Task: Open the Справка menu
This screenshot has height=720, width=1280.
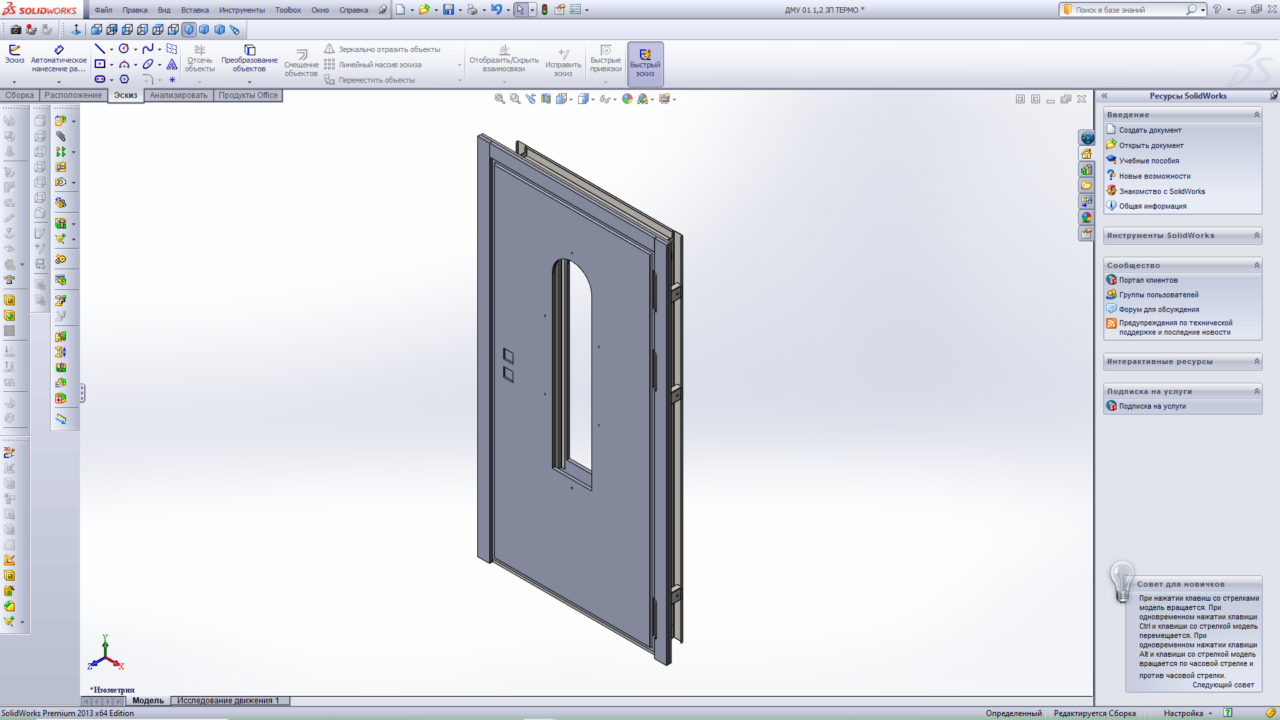Action: point(354,10)
